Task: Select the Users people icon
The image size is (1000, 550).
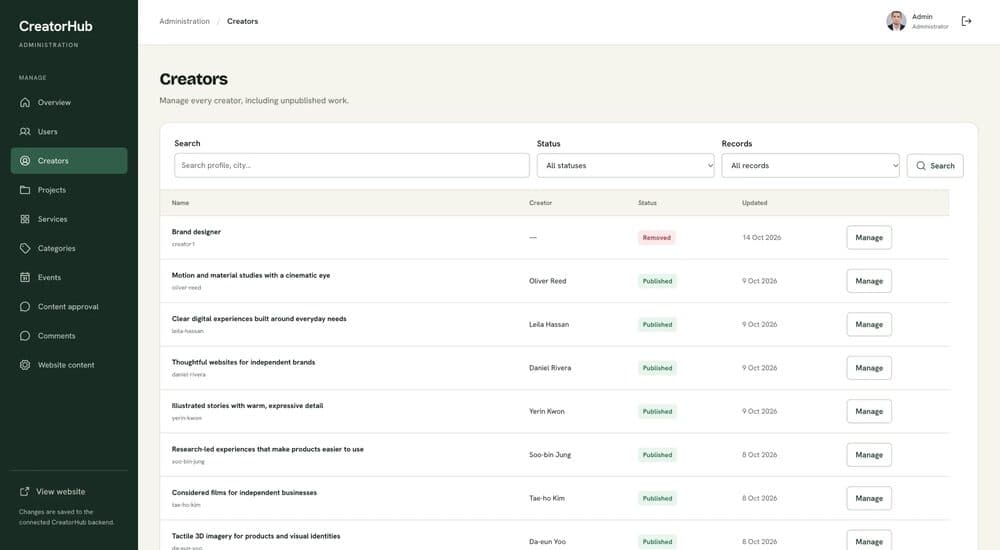Action: click(25, 131)
